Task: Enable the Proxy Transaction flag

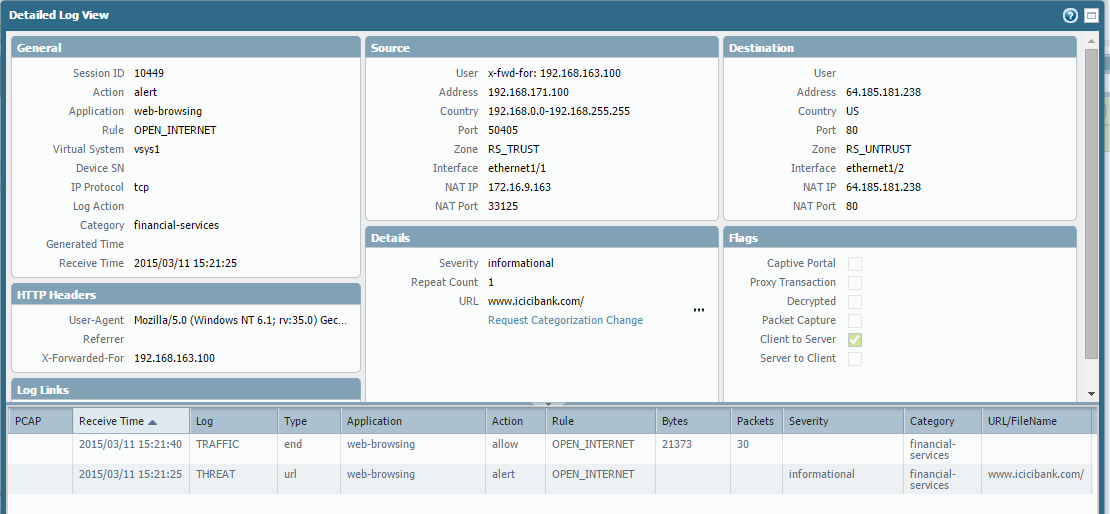Action: 855,283
